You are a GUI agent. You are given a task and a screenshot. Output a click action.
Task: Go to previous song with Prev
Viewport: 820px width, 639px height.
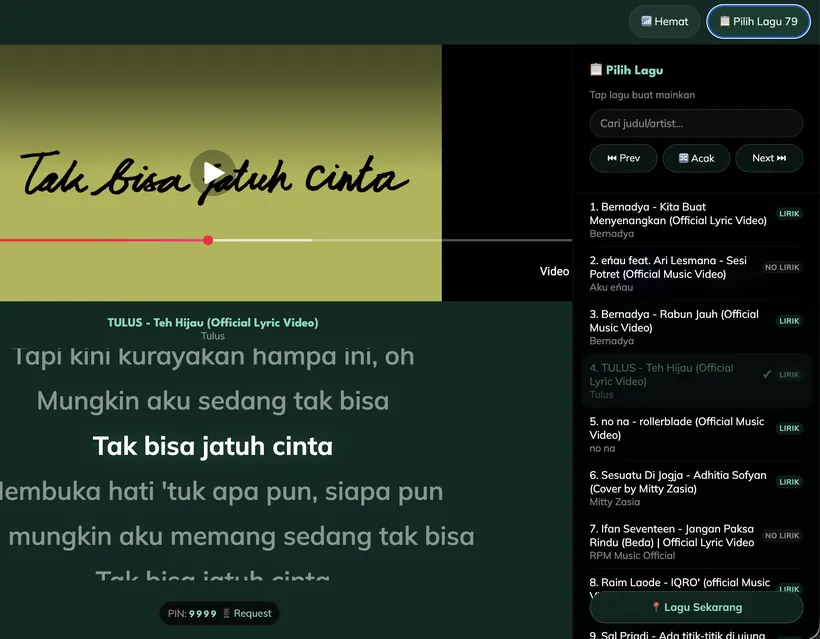(x=623, y=158)
